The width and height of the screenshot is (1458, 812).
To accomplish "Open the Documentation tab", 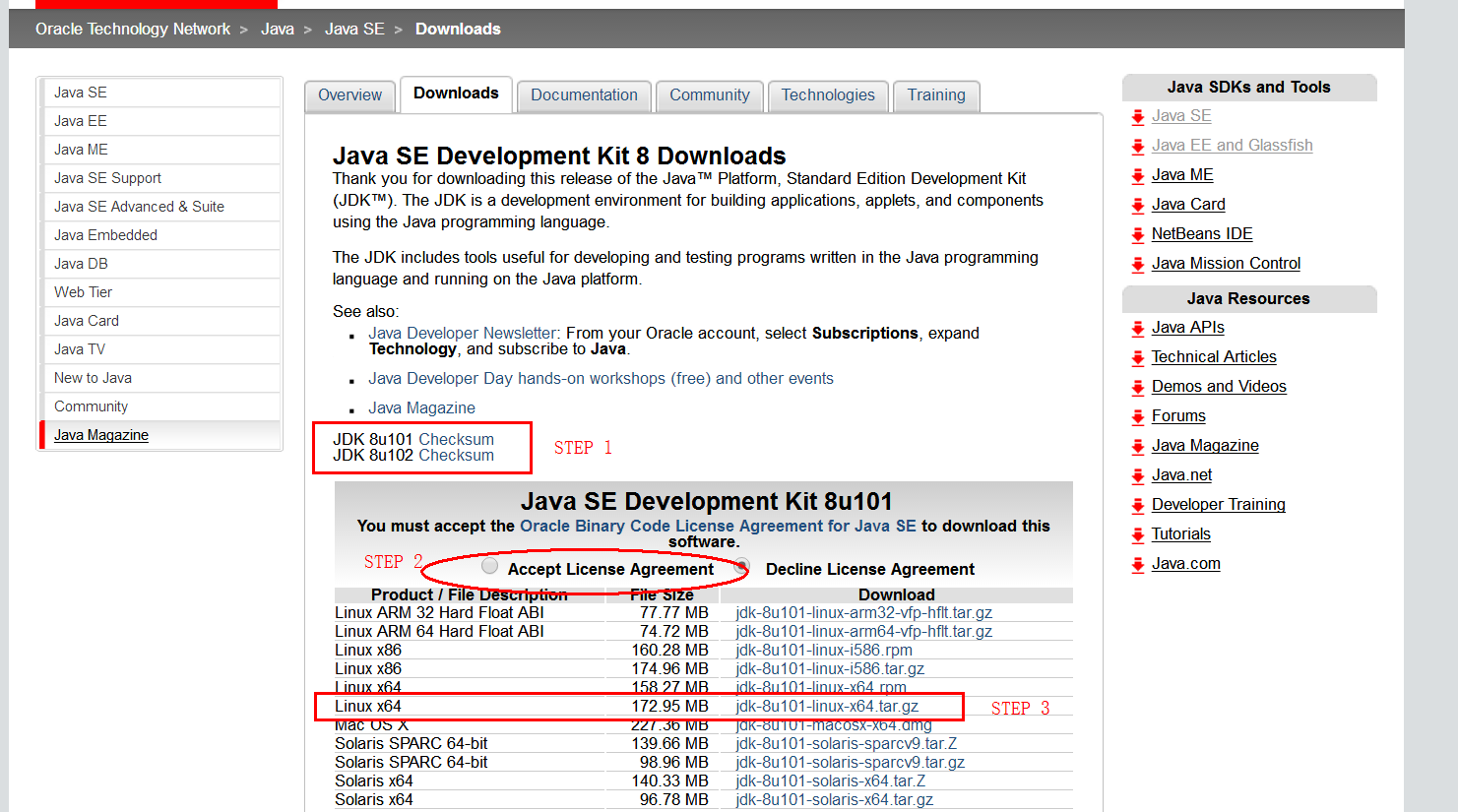I will coord(584,95).
